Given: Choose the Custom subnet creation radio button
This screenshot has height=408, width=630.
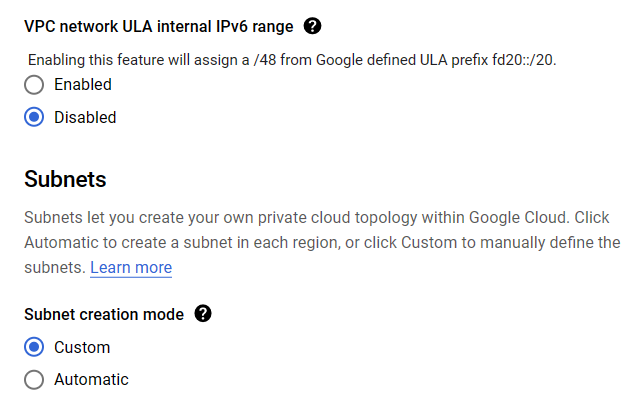Looking at the screenshot, I should pos(34,347).
